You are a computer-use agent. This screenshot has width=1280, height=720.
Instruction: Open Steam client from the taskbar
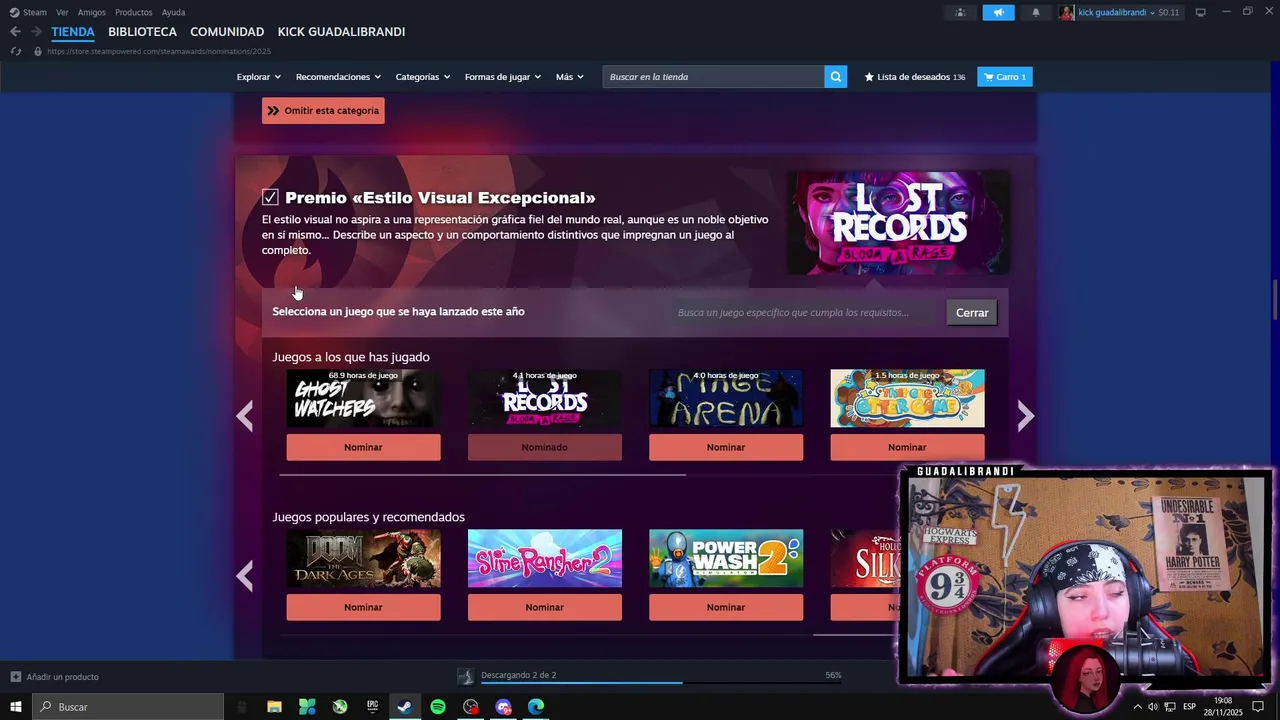(405, 707)
